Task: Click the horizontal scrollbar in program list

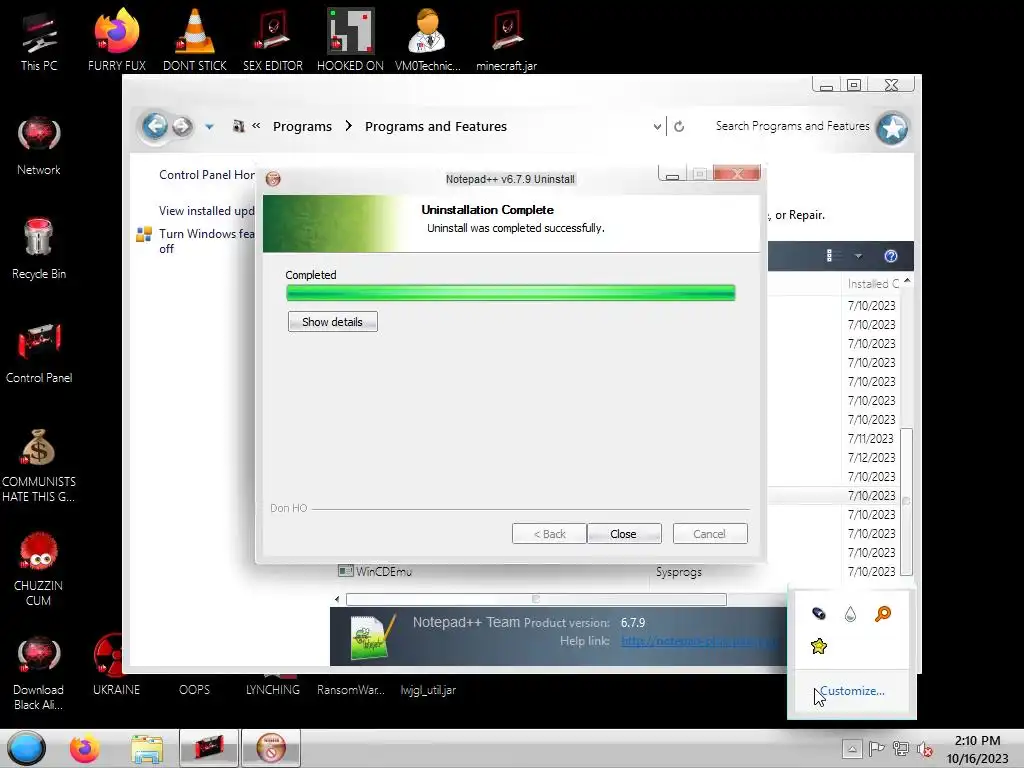Action: 536,600
